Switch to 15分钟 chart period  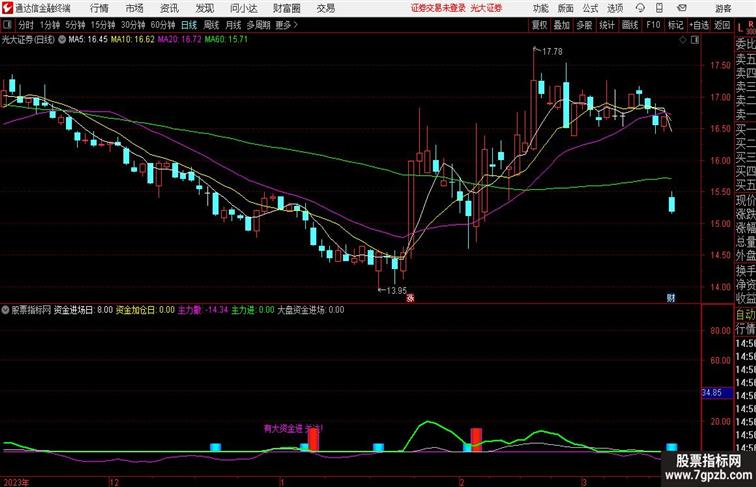pos(103,25)
